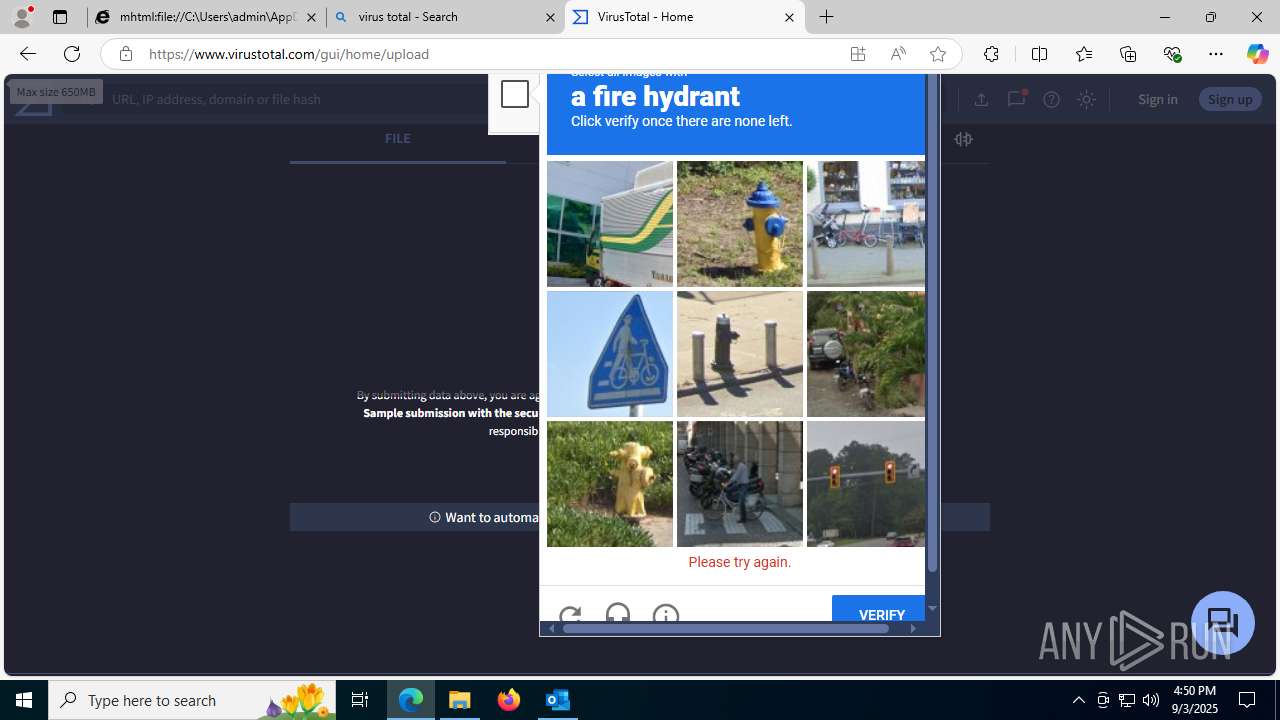The image size is (1280, 720).
Task: View site information lock icon
Action: click(x=125, y=54)
